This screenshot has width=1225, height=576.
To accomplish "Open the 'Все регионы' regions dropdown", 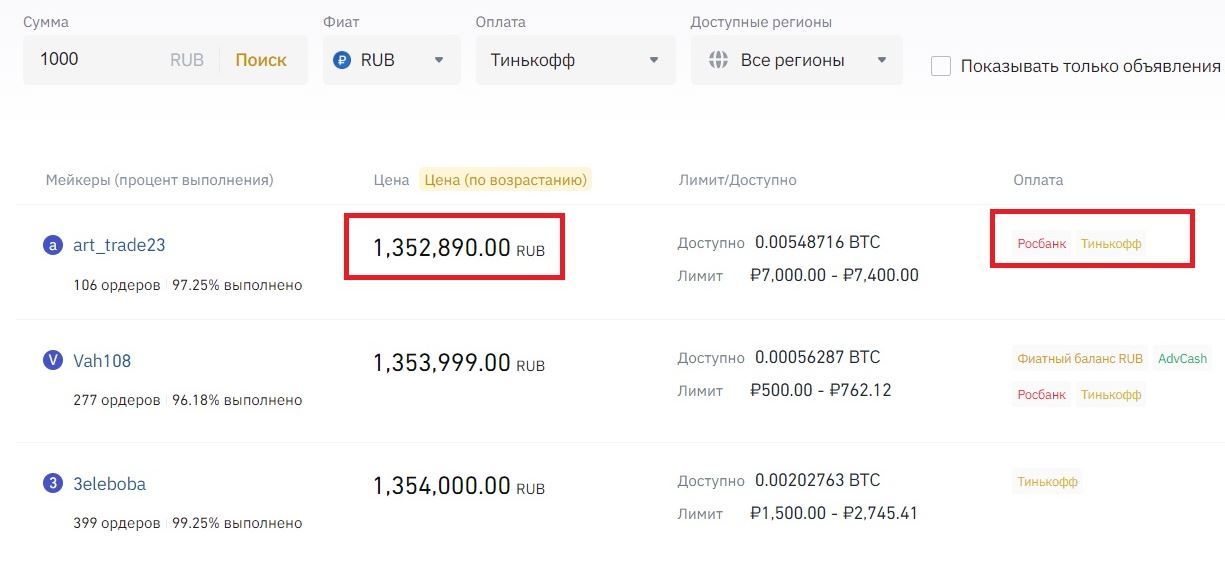I will pos(796,60).
